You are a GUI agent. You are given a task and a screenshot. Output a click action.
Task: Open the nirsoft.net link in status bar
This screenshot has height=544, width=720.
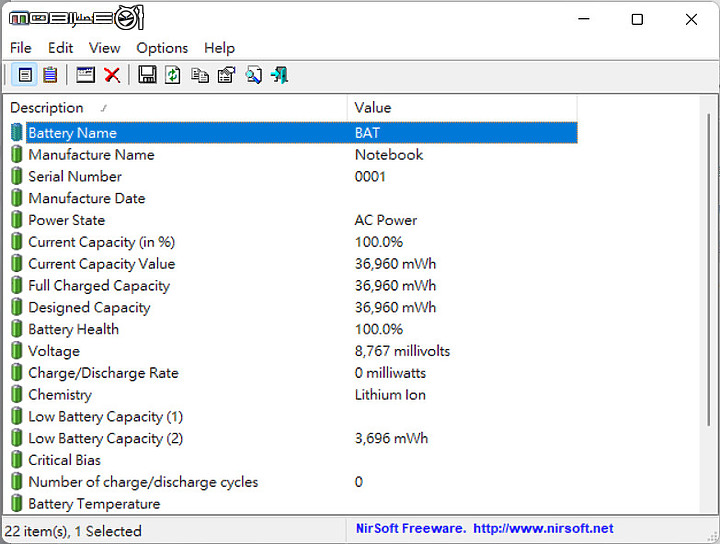pos(543,529)
